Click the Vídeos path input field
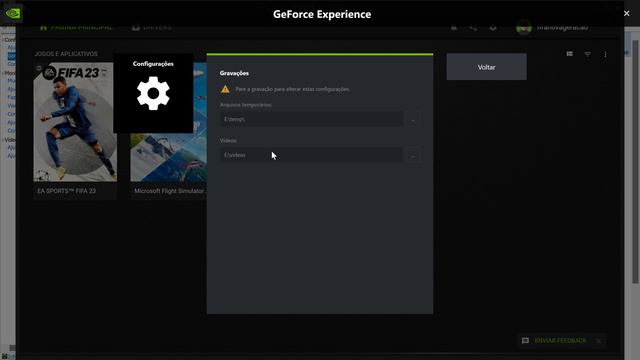This screenshot has width=640, height=360. coord(311,155)
